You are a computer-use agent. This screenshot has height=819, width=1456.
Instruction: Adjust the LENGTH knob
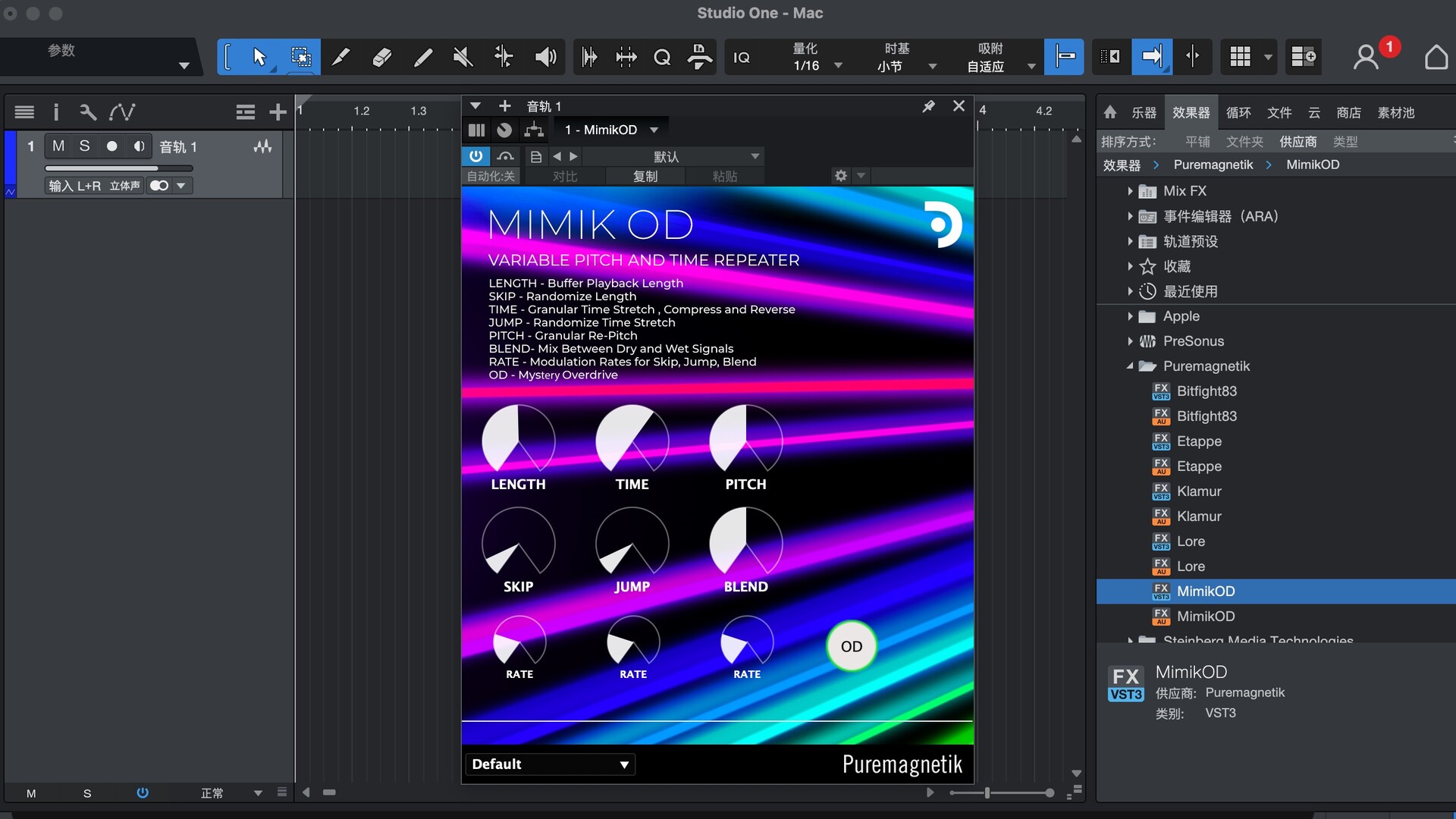519,440
